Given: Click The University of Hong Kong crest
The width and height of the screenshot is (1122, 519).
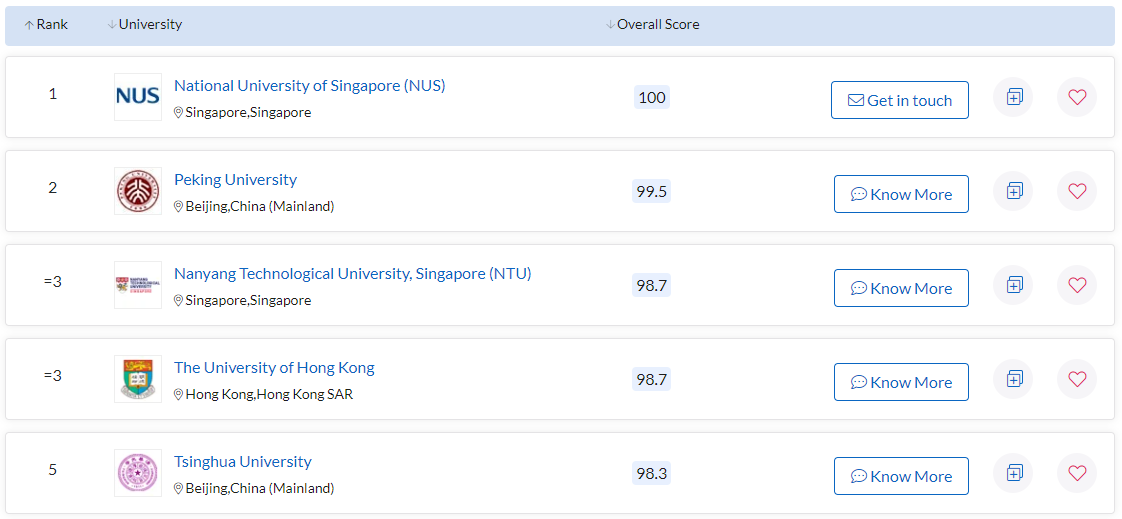Looking at the screenshot, I should (138, 379).
